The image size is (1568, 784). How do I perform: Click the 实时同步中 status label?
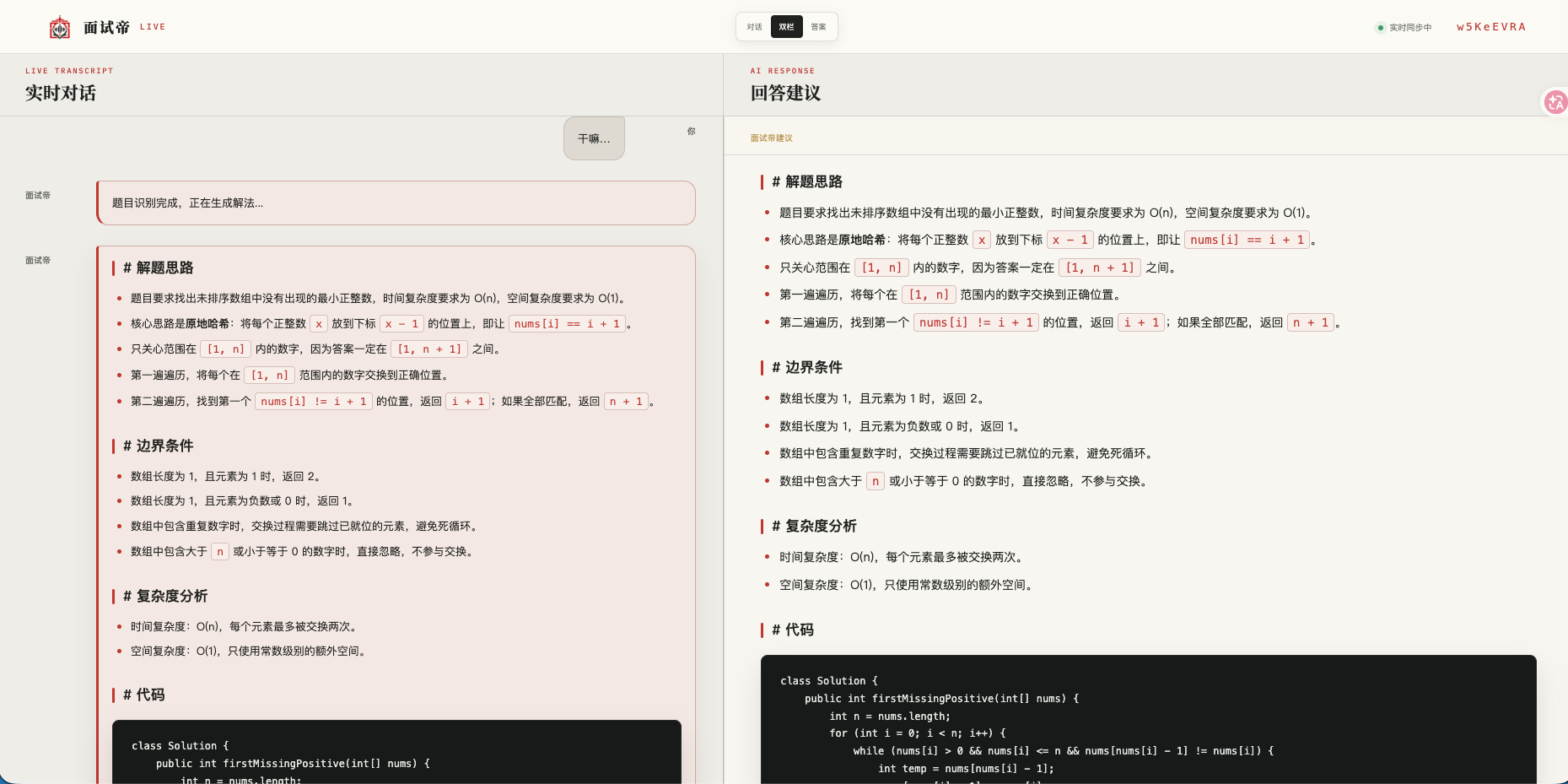pyautogui.click(x=1410, y=28)
